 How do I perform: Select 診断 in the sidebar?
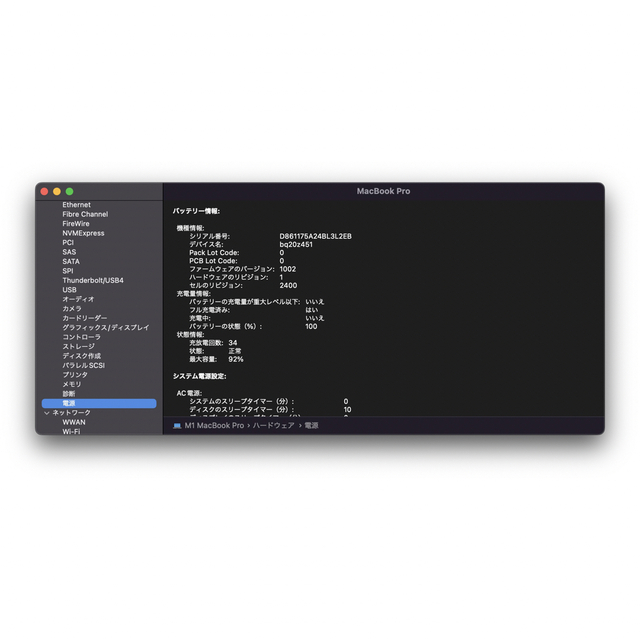pos(69,394)
